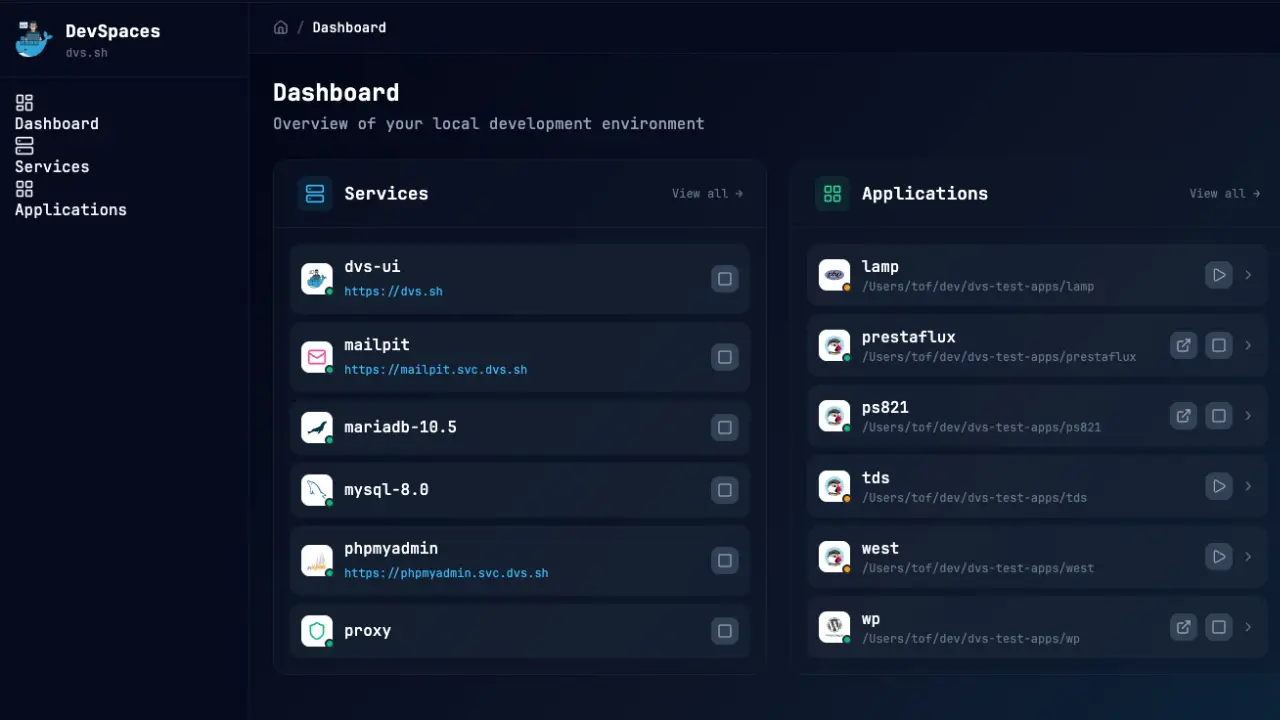Click the home icon in the breadcrumb
1280x720 pixels.
click(281, 27)
